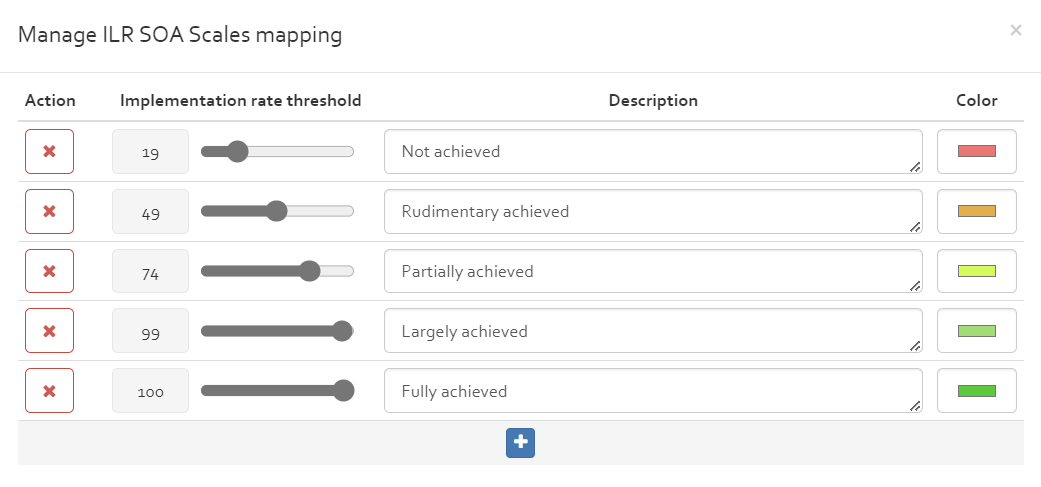Click the threshold value box showing 100

coord(151,391)
